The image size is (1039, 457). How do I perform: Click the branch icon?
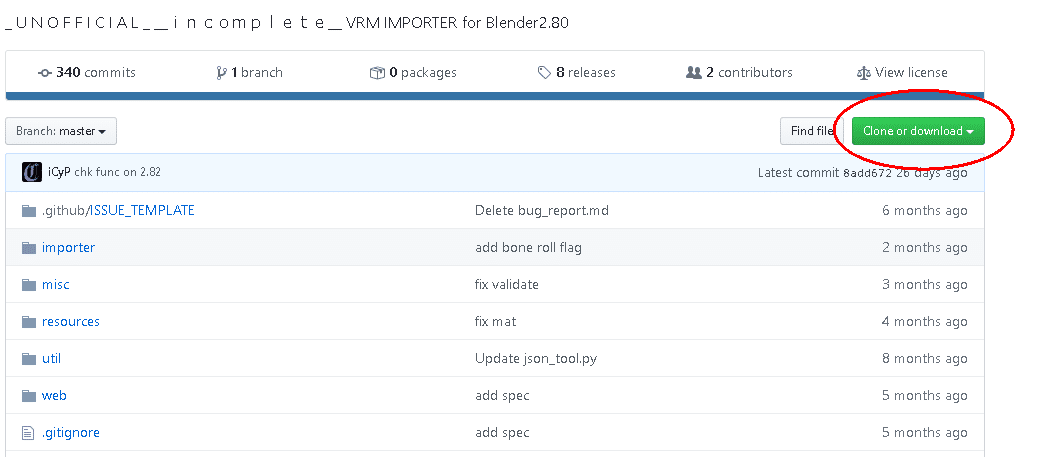coord(221,73)
